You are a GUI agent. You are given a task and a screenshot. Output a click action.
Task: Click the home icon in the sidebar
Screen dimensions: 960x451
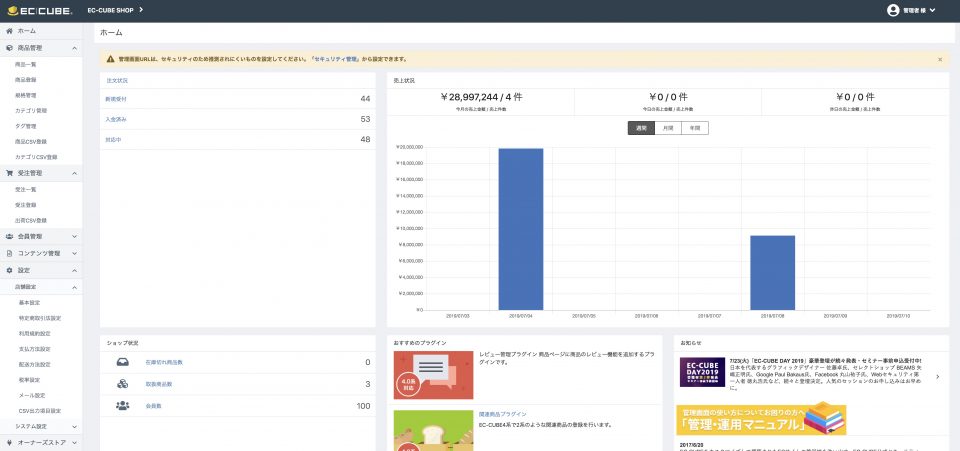9,32
